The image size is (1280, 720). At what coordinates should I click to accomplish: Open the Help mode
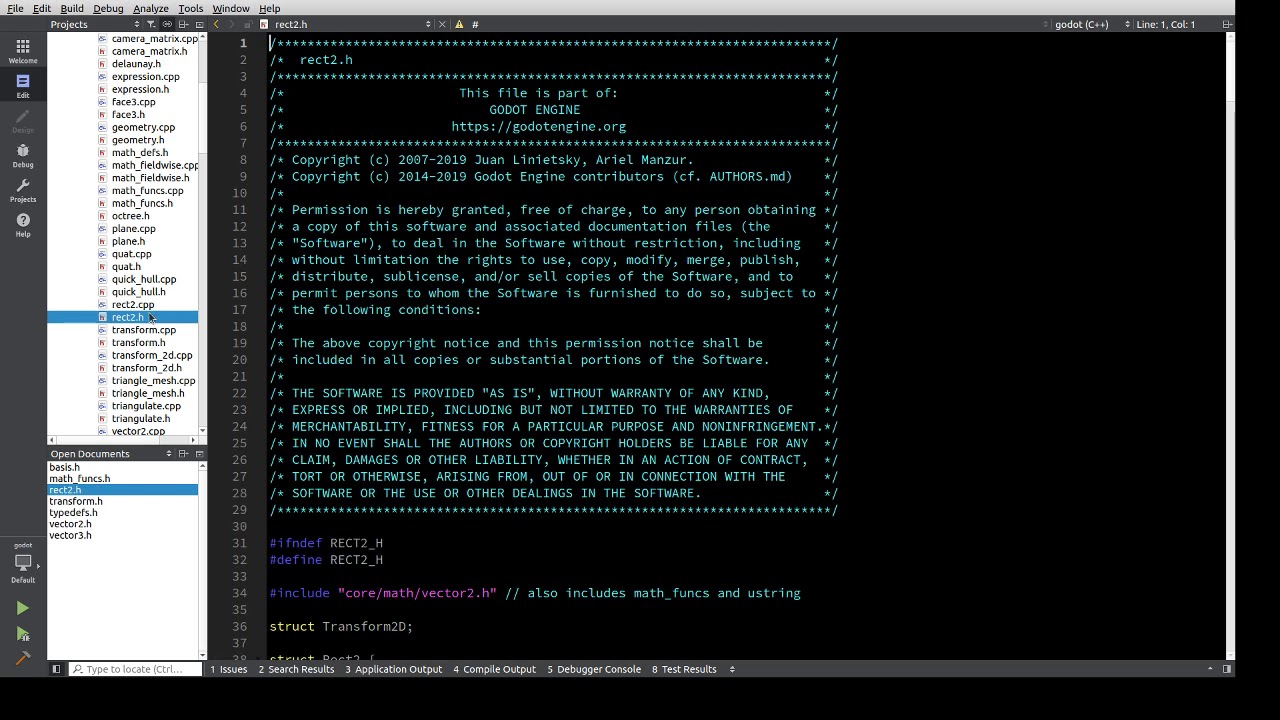(x=23, y=225)
